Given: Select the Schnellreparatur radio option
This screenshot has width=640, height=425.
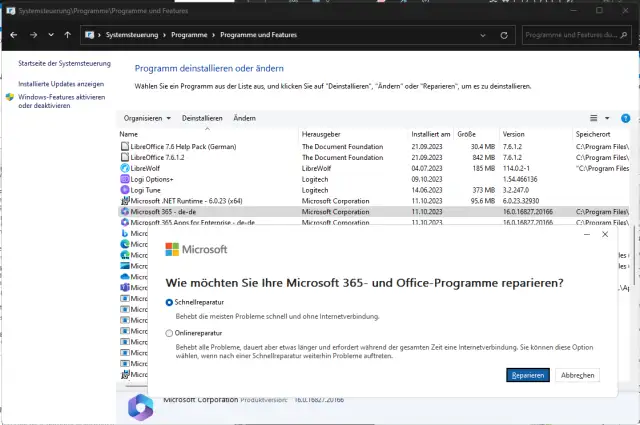Looking at the screenshot, I should 168,301.
